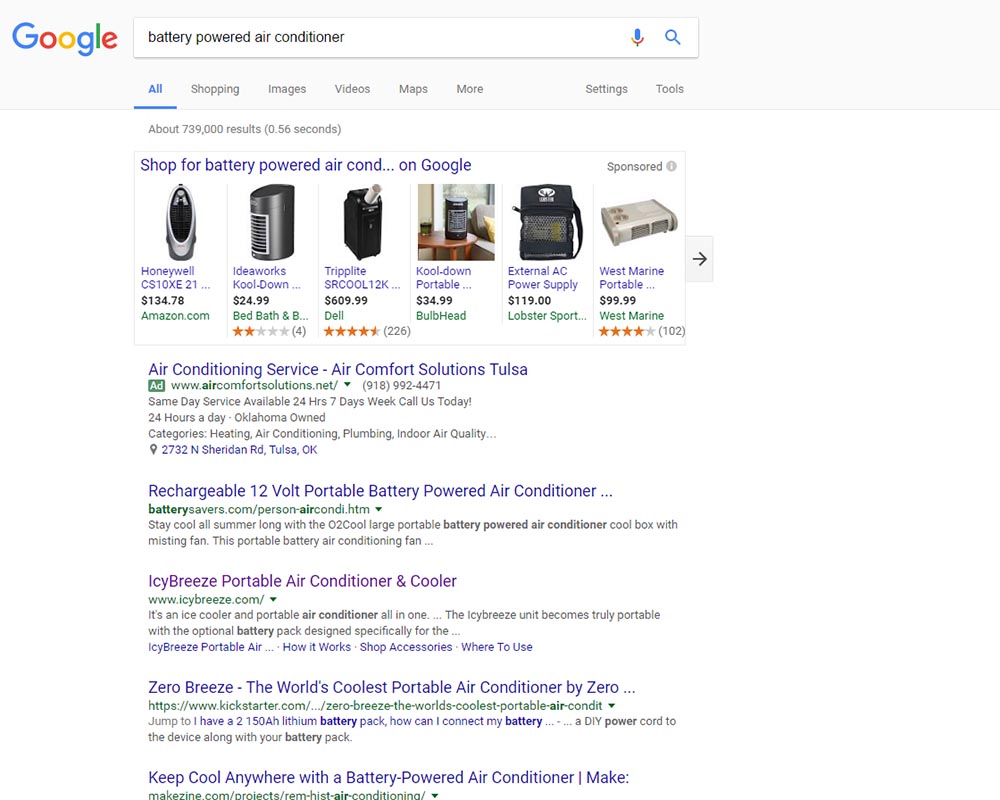The height and width of the screenshot is (800, 1000).
Task: Start voice search with microphone icon
Action: (636, 37)
